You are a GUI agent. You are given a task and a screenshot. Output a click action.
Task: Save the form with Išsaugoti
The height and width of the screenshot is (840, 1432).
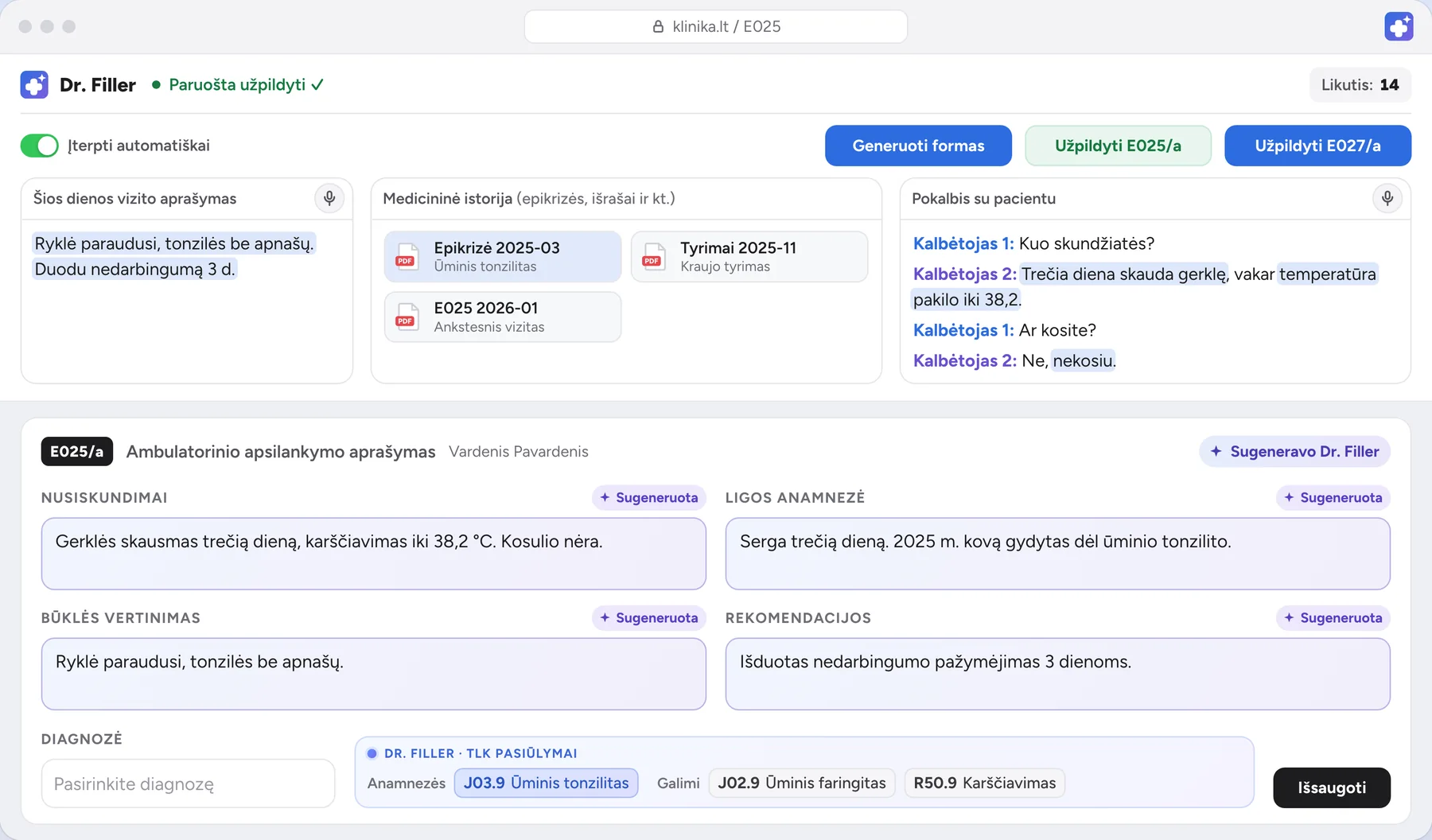[1332, 787]
